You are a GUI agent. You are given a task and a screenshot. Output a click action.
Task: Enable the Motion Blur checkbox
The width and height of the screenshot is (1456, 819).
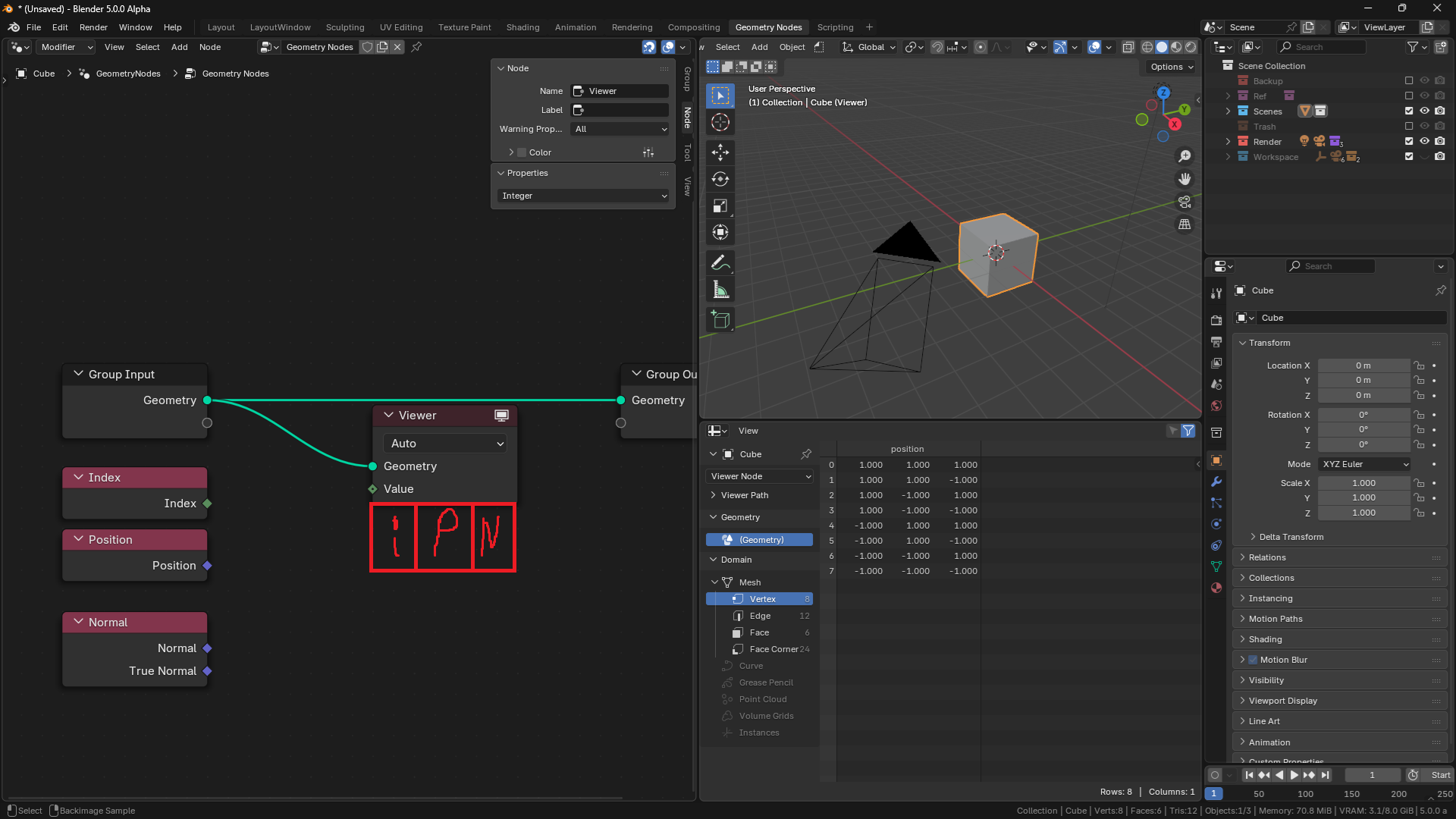[x=1253, y=660]
